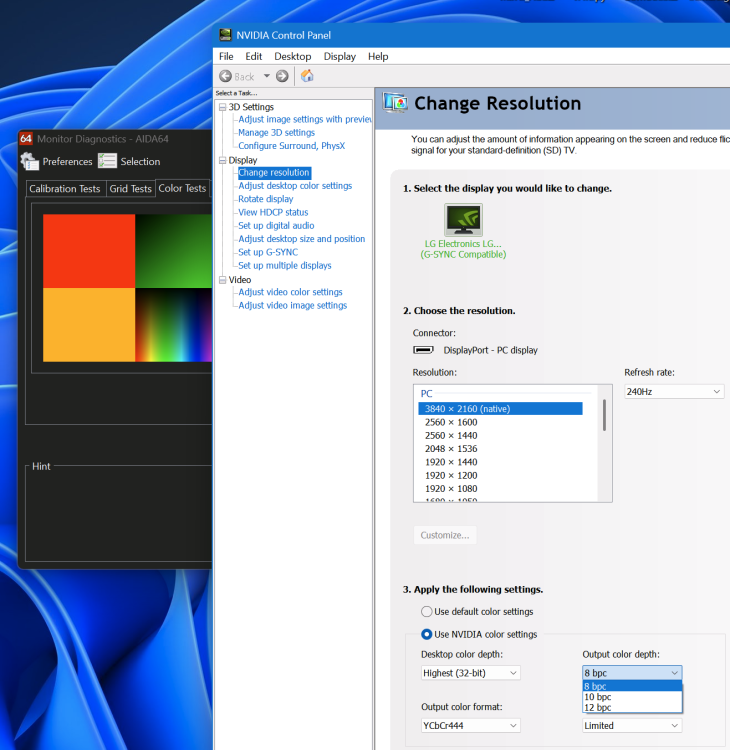Click the Back arrow toolbar icon
The image size is (730, 750).
226,76
